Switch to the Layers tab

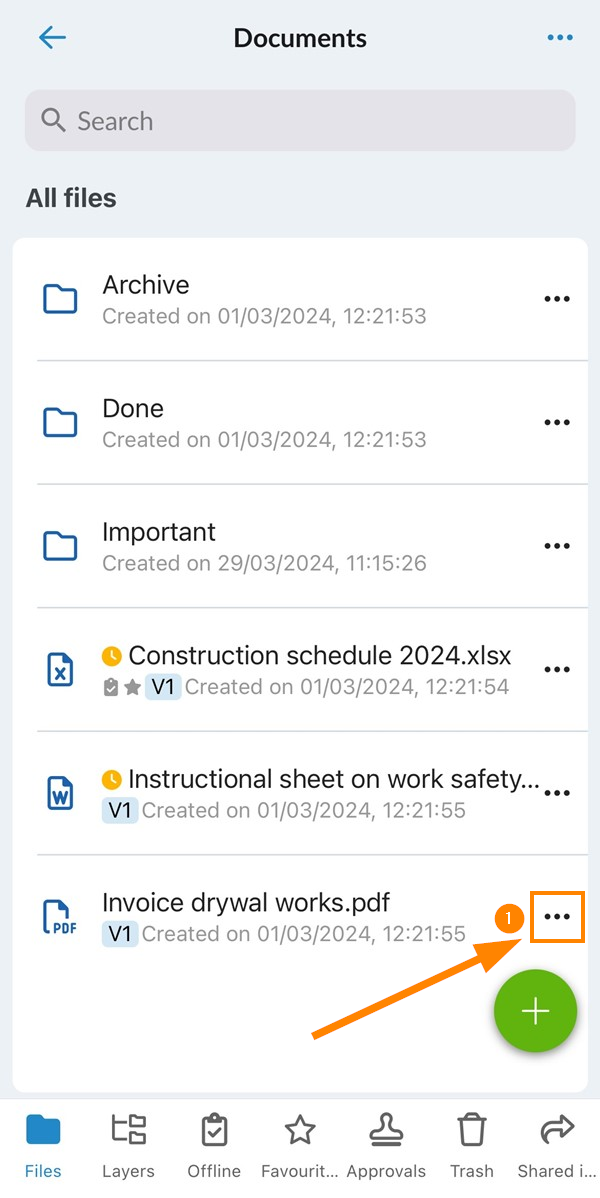pos(128,1146)
